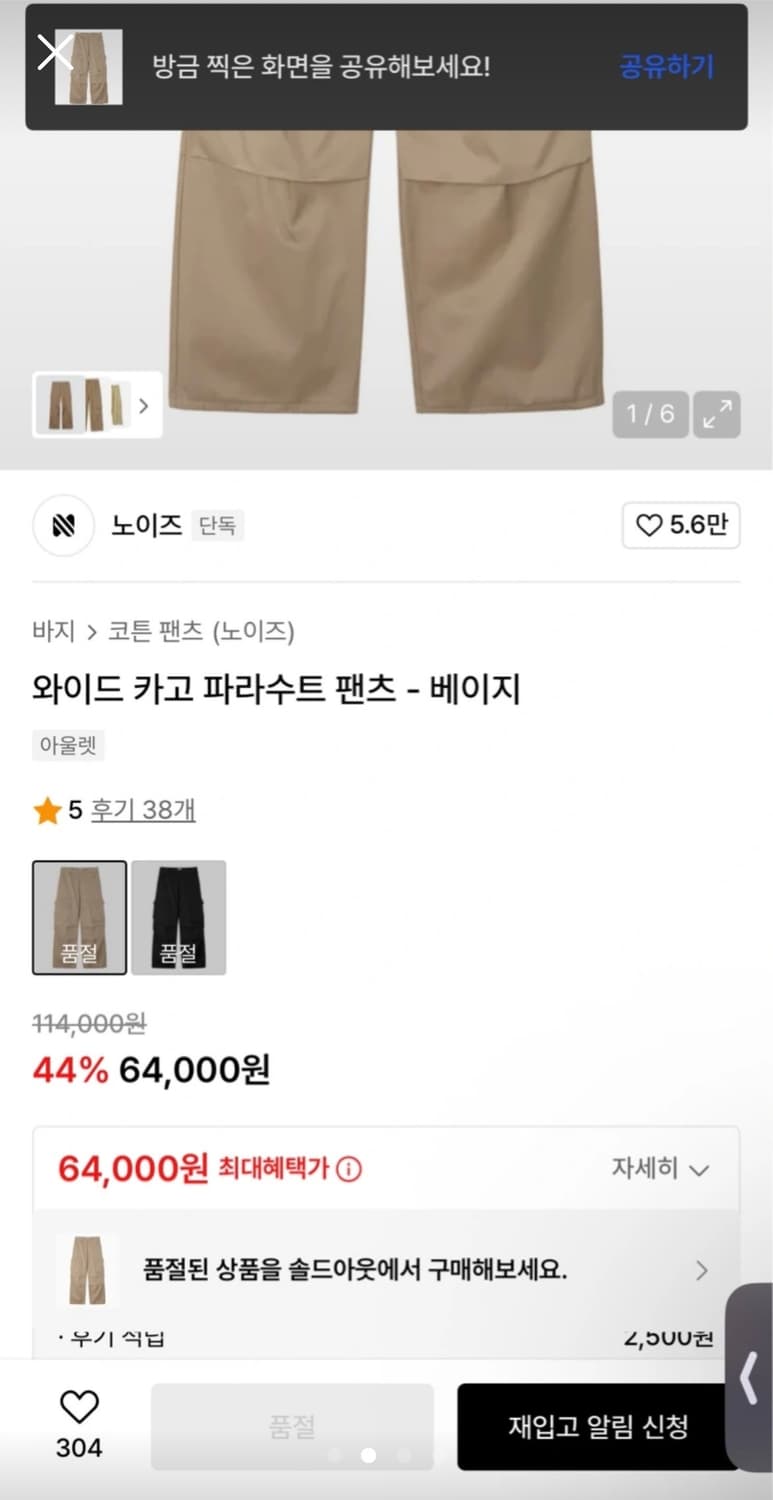Screen dimensions: 773x1500
Task: Close the screenshot share banner
Action: pos(54,51)
